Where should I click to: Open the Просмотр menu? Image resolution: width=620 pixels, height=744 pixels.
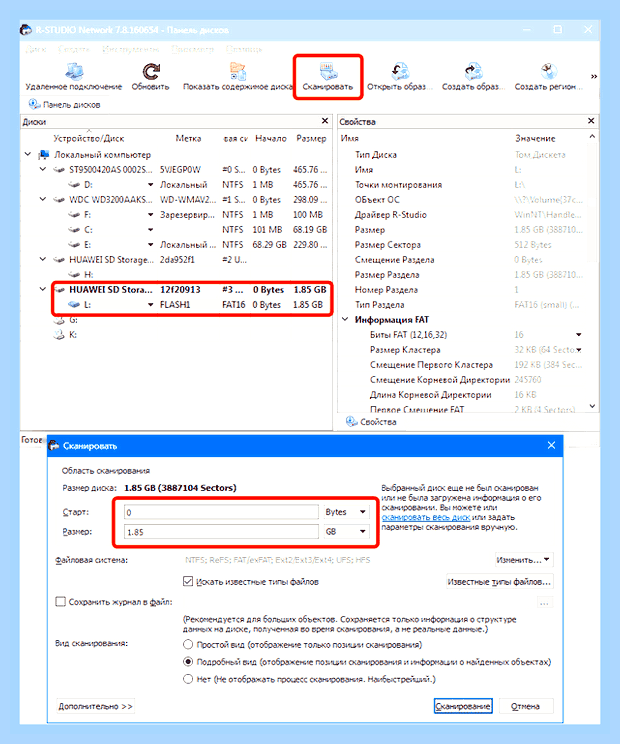192,49
